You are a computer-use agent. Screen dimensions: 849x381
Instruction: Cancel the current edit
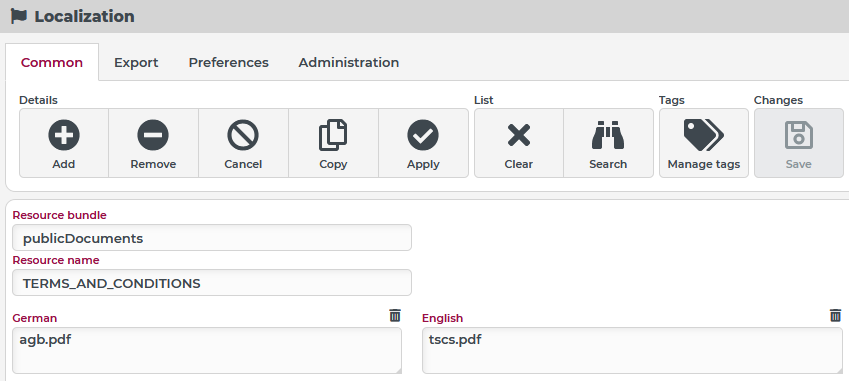pyautogui.click(x=243, y=143)
